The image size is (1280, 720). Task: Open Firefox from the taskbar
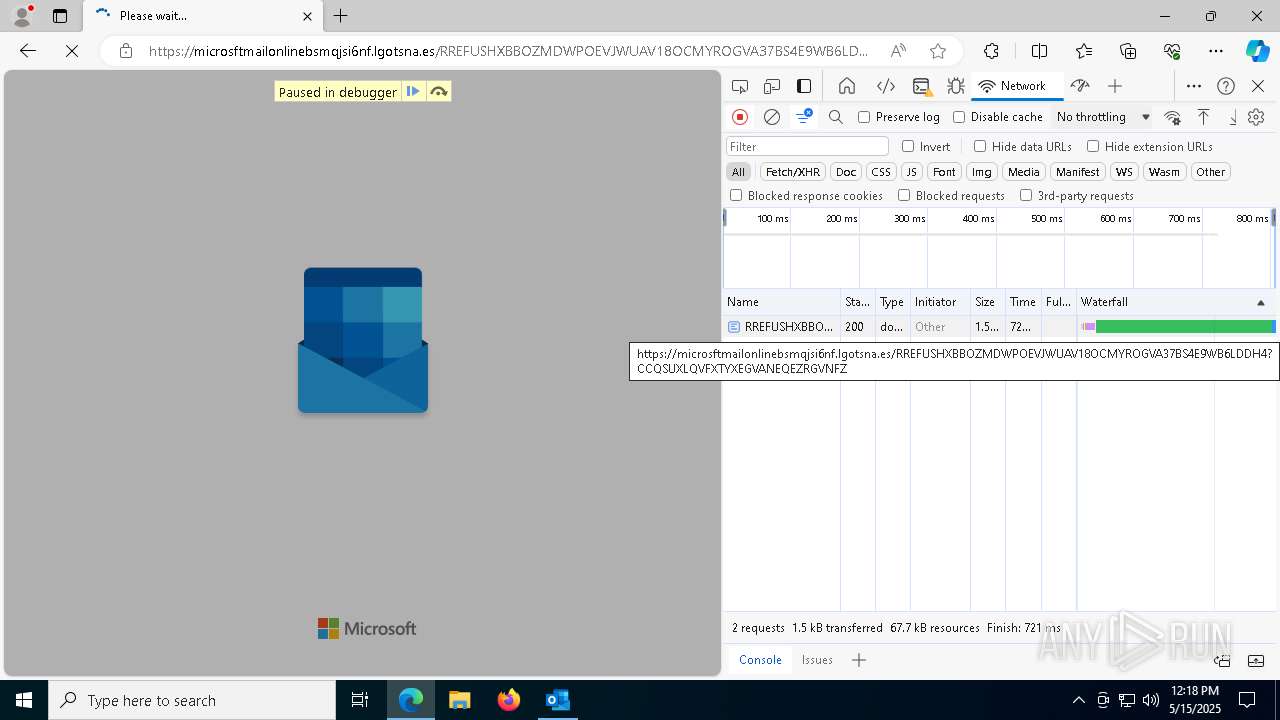[509, 700]
